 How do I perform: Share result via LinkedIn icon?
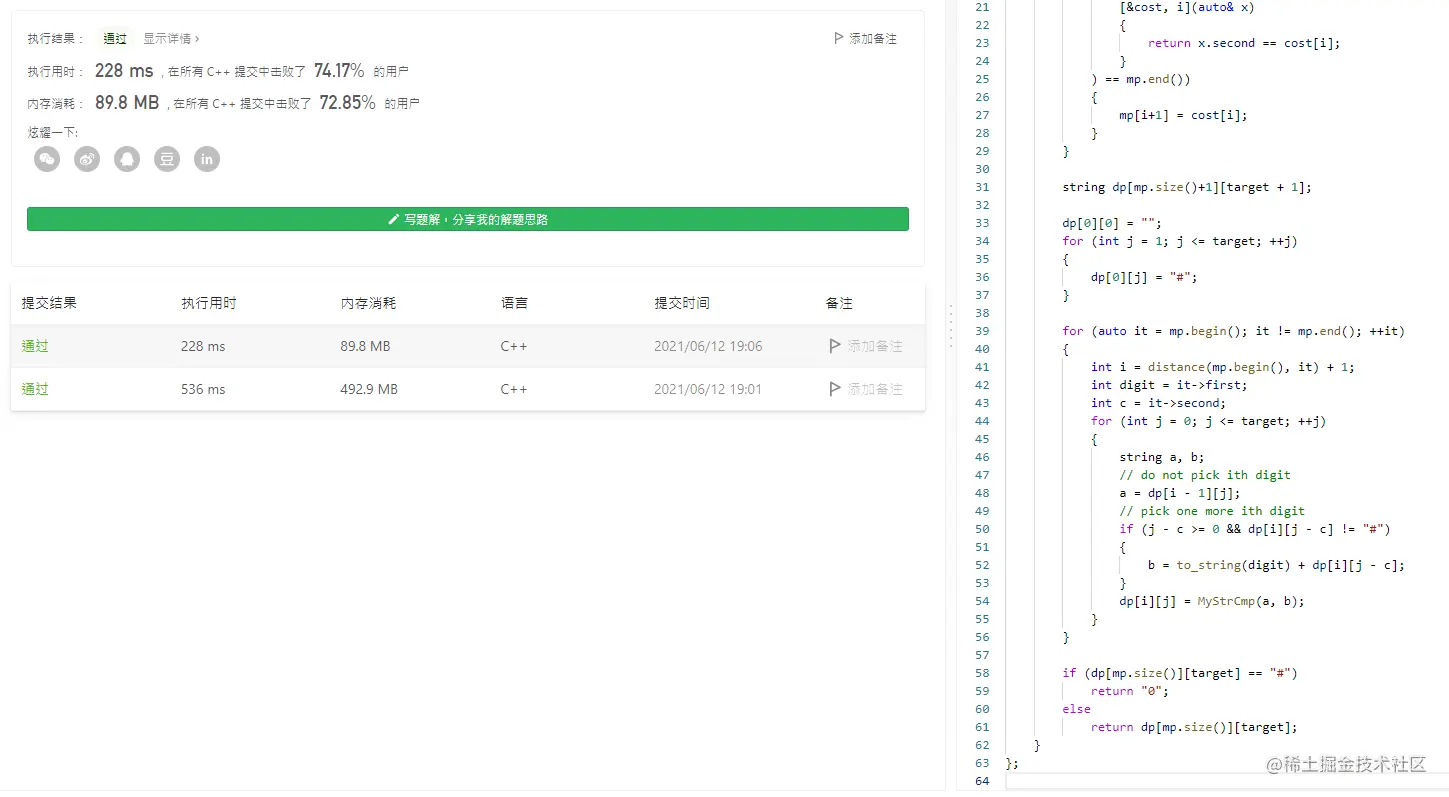click(x=207, y=159)
